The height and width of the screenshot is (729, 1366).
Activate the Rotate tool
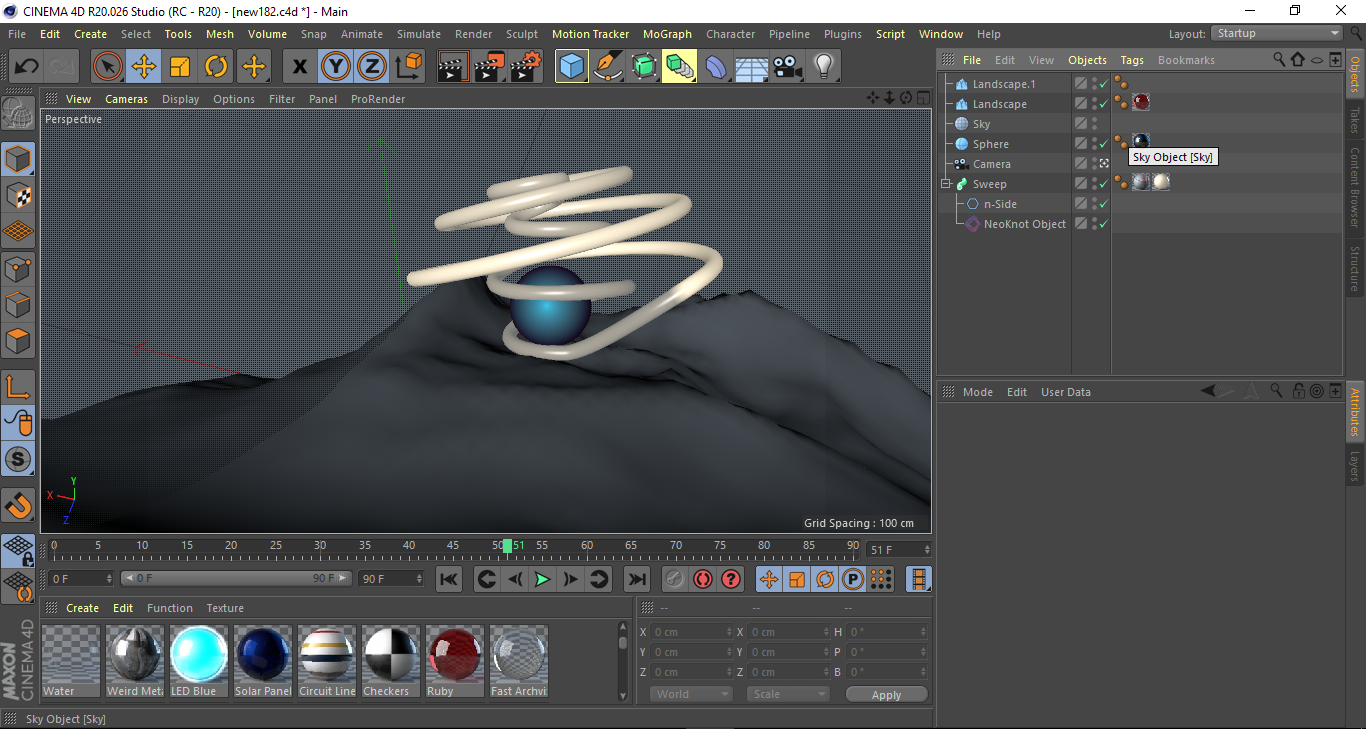(216, 67)
